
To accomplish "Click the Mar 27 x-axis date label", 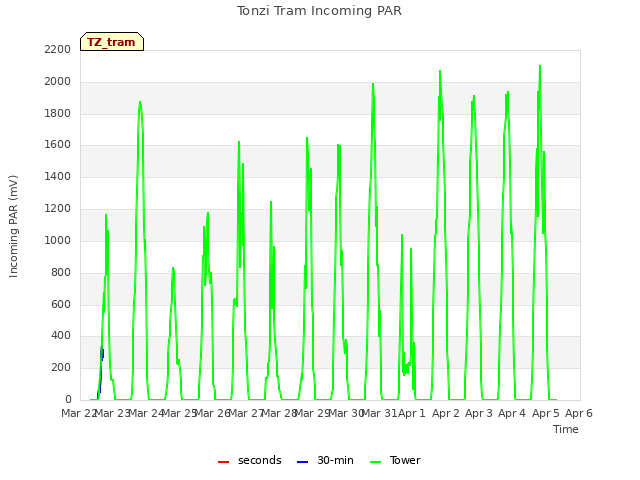I will 246,413.
